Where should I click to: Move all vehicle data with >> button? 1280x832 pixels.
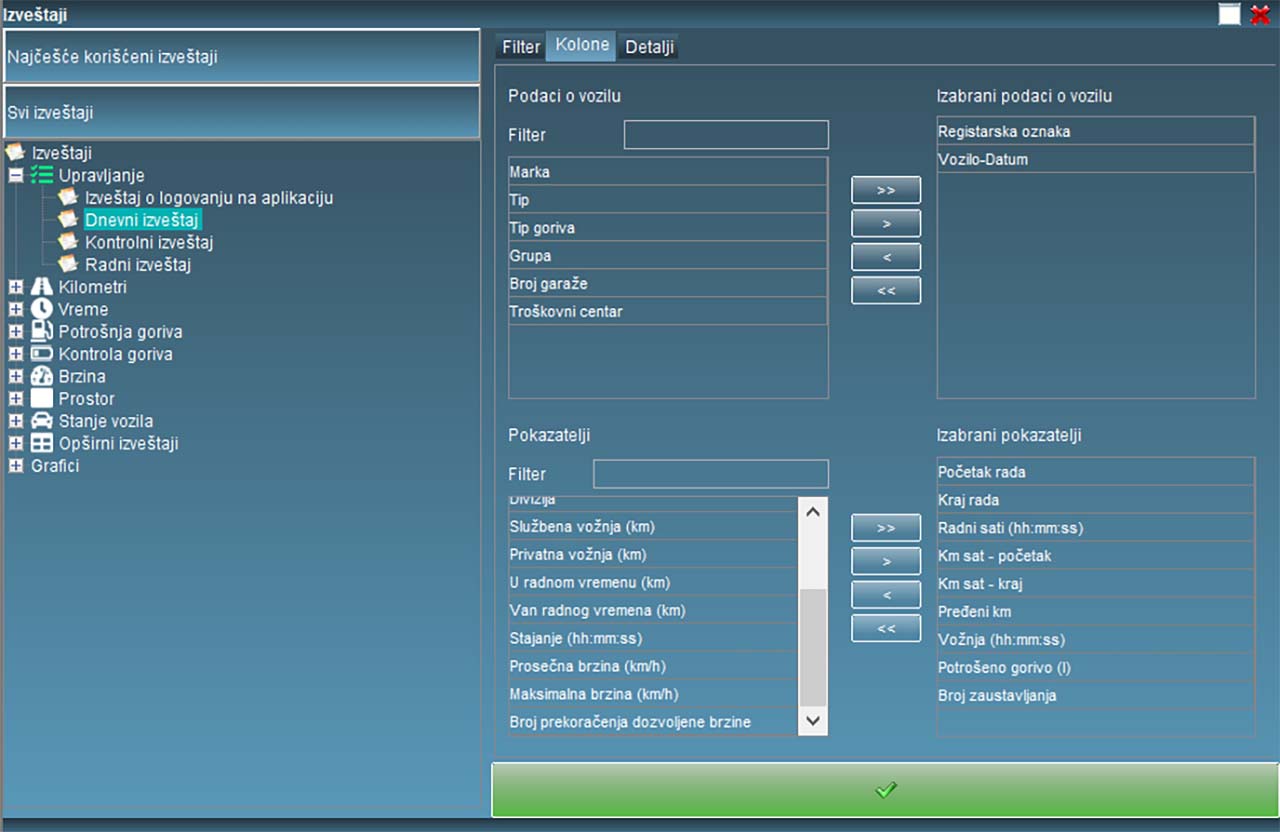[x=885, y=189]
